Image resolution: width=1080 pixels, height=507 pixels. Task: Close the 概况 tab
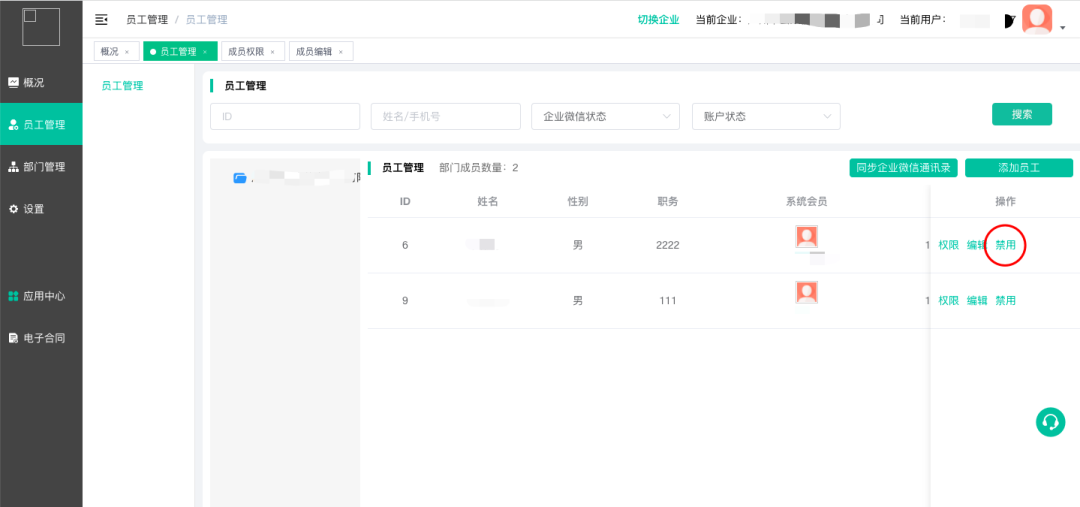pyautogui.click(x=127, y=52)
